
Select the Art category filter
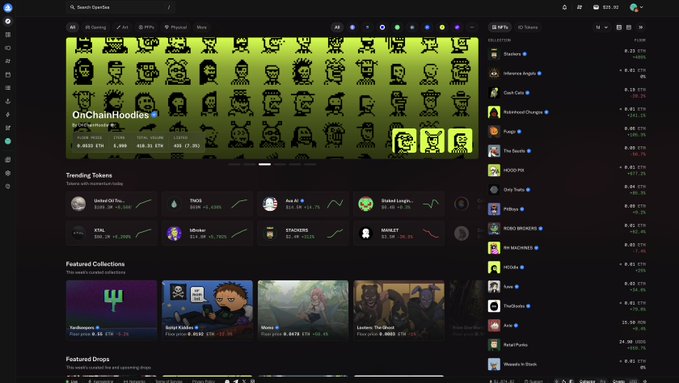[122, 27]
